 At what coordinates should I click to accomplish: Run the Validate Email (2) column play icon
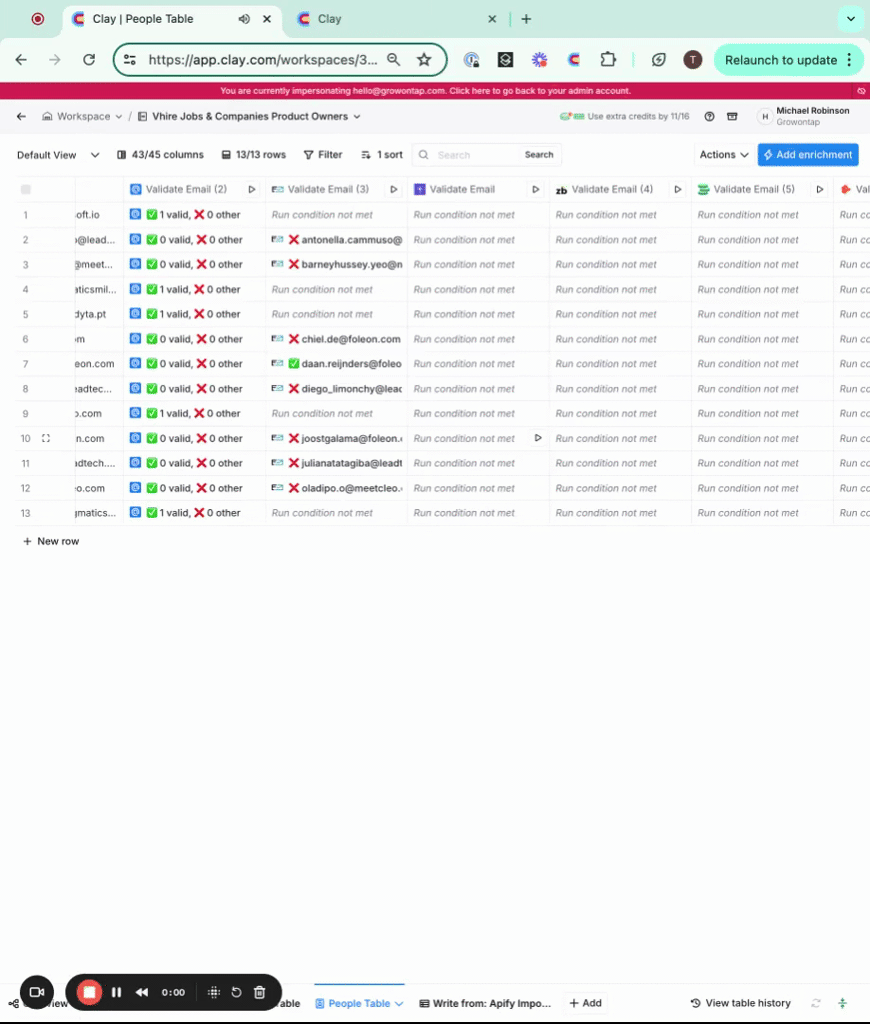tap(251, 189)
